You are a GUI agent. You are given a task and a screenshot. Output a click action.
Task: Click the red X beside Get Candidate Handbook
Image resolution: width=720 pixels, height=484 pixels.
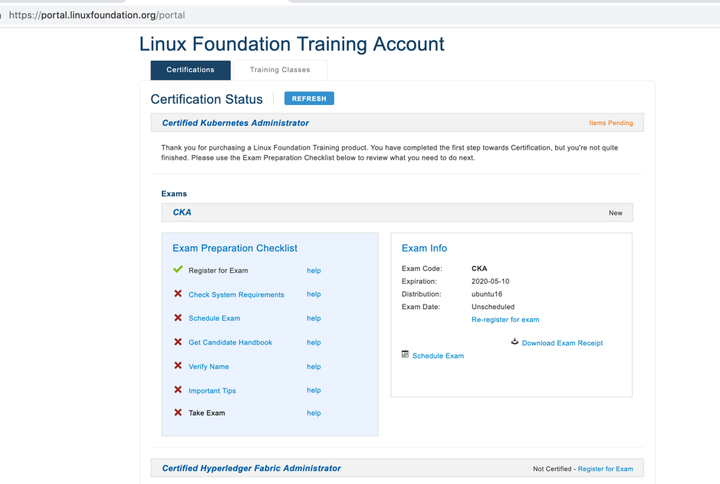[x=178, y=342]
